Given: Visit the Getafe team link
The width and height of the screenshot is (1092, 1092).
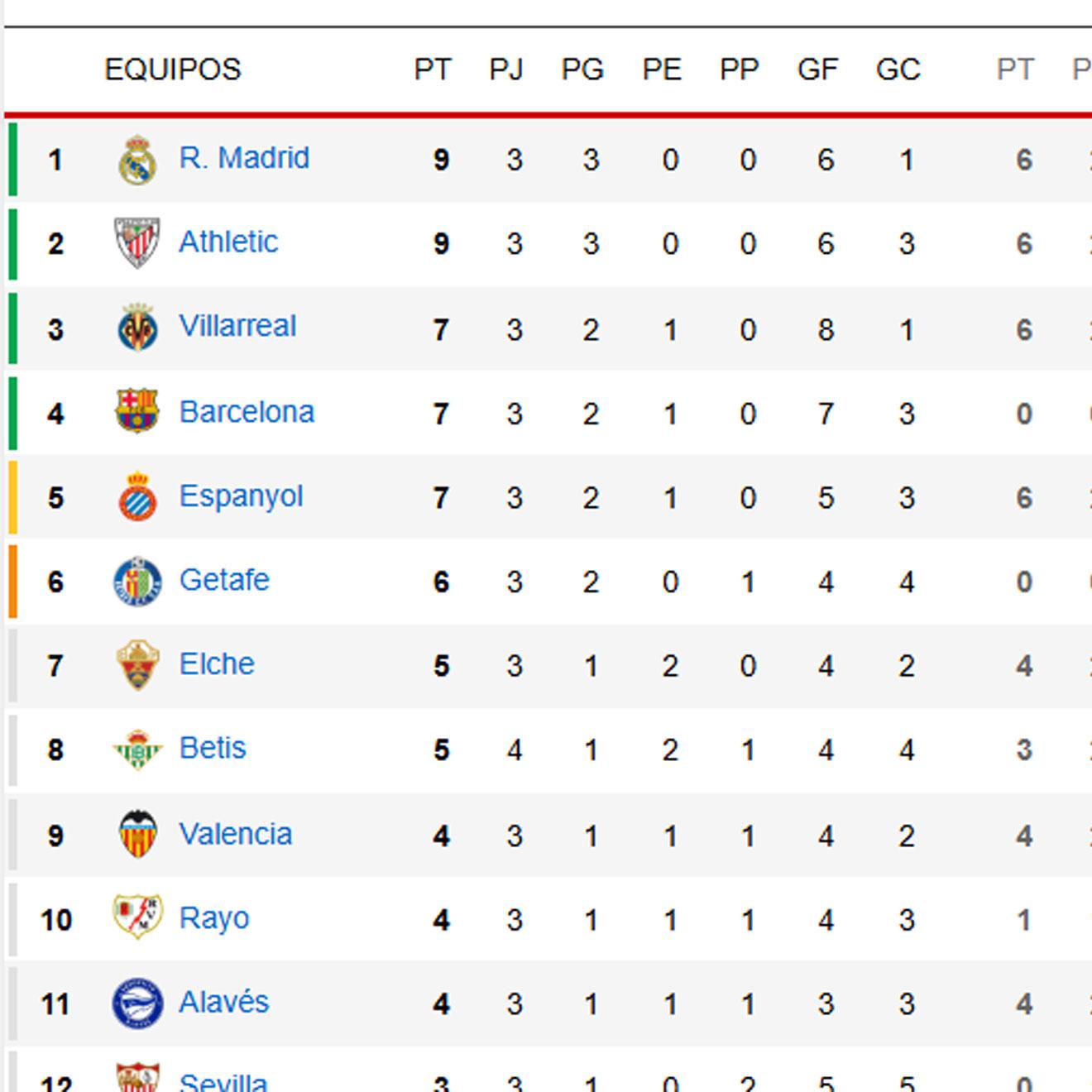Looking at the screenshot, I should coord(224,581).
